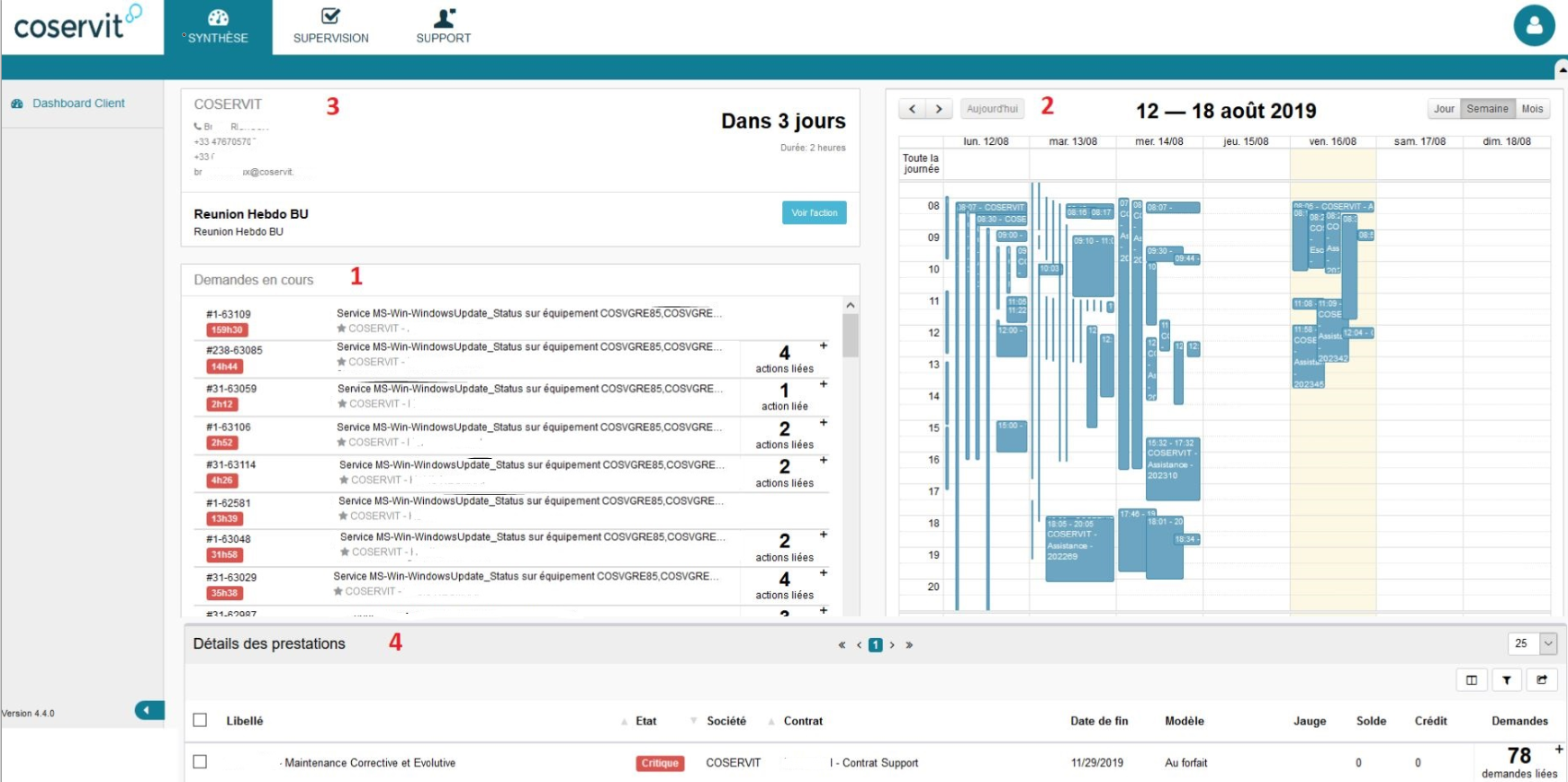Select the lun. 12/08 day header
1568x782 pixels.
point(986,141)
